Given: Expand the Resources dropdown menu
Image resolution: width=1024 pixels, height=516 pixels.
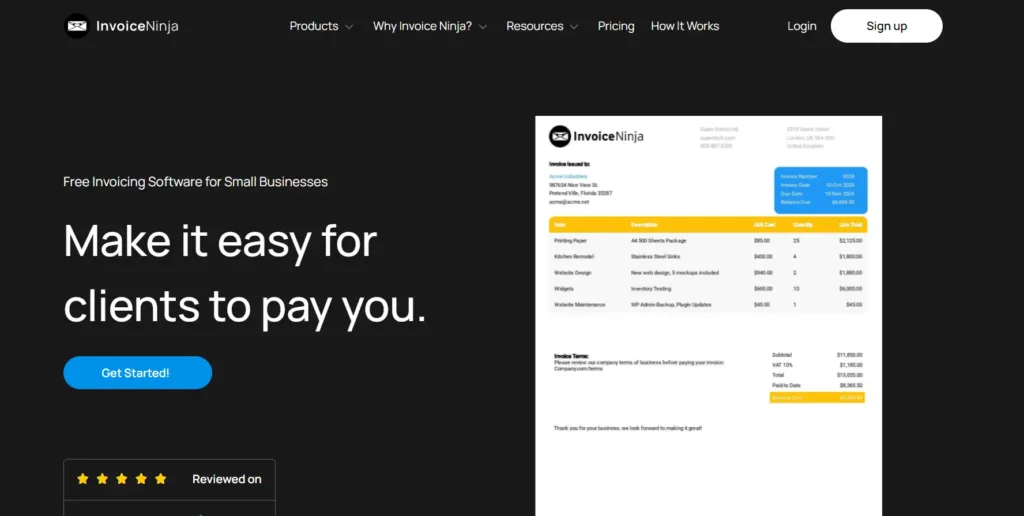Looking at the screenshot, I should [x=542, y=26].
